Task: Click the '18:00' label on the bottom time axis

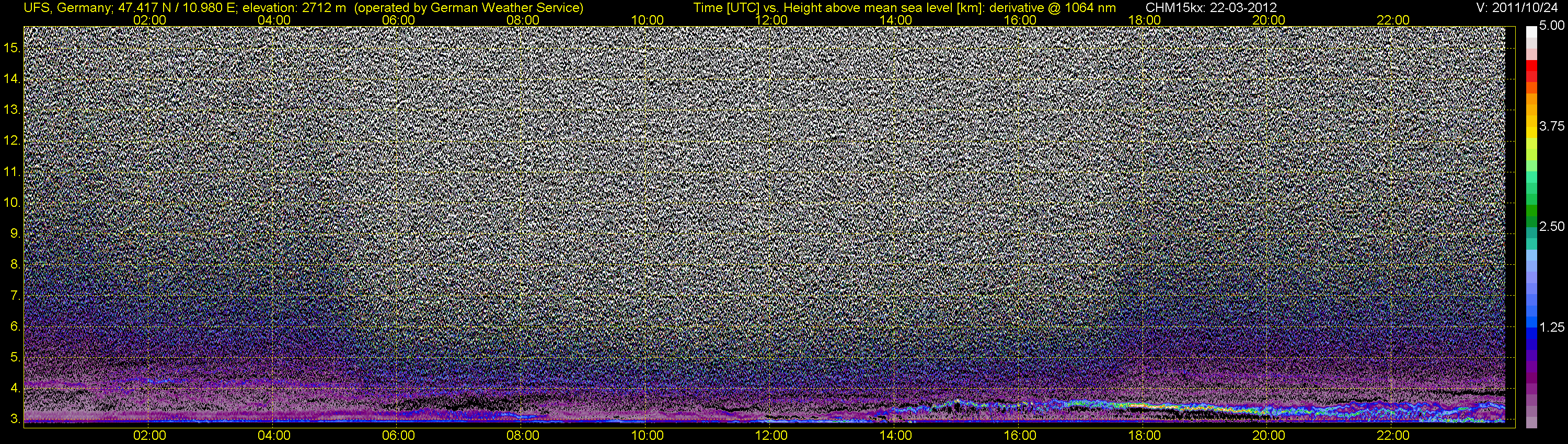Action: [1144, 436]
